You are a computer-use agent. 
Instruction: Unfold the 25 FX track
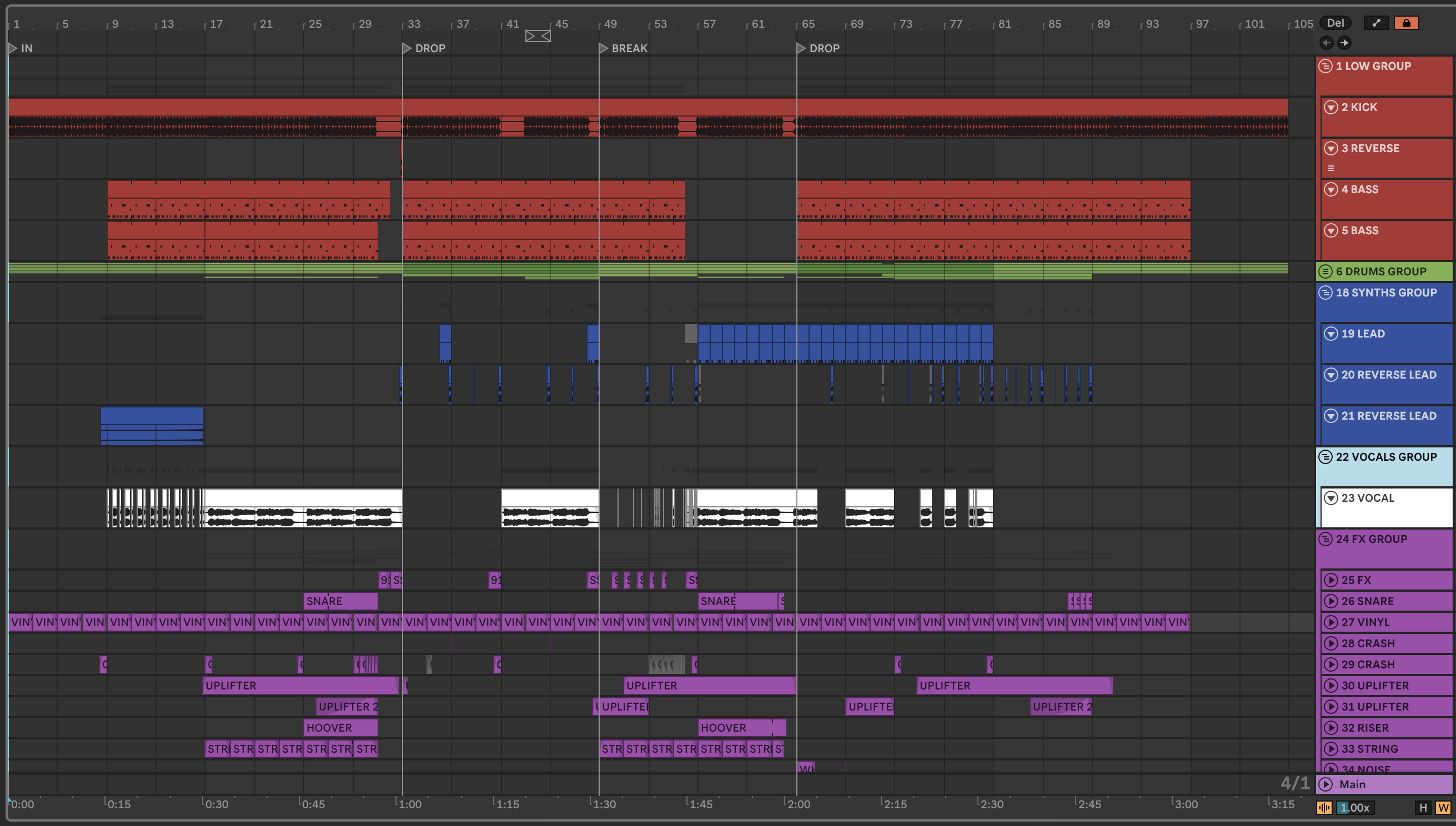pyautogui.click(x=1331, y=580)
